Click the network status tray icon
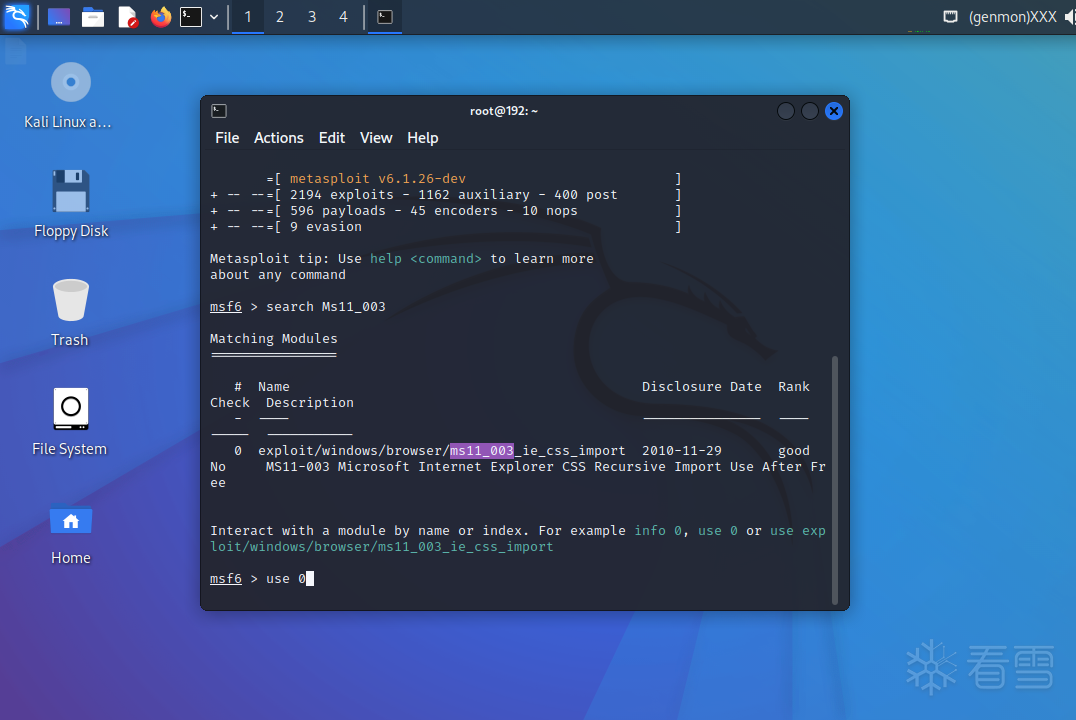The height and width of the screenshot is (720, 1076). [x=950, y=16]
